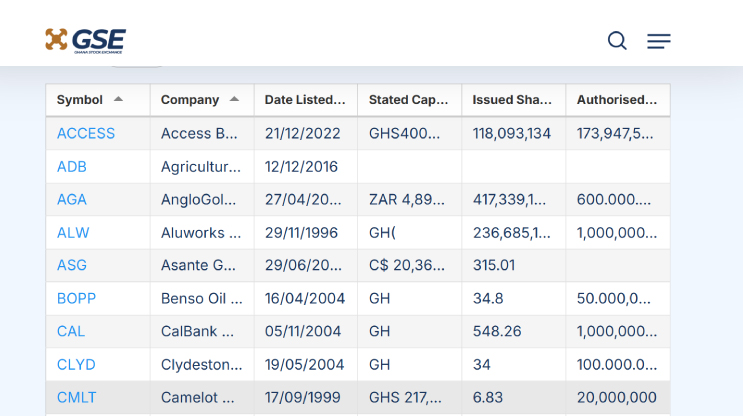The width and height of the screenshot is (743, 416).
Task: Click authorised shares value '173,947,5...'
Action: click(615, 134)
